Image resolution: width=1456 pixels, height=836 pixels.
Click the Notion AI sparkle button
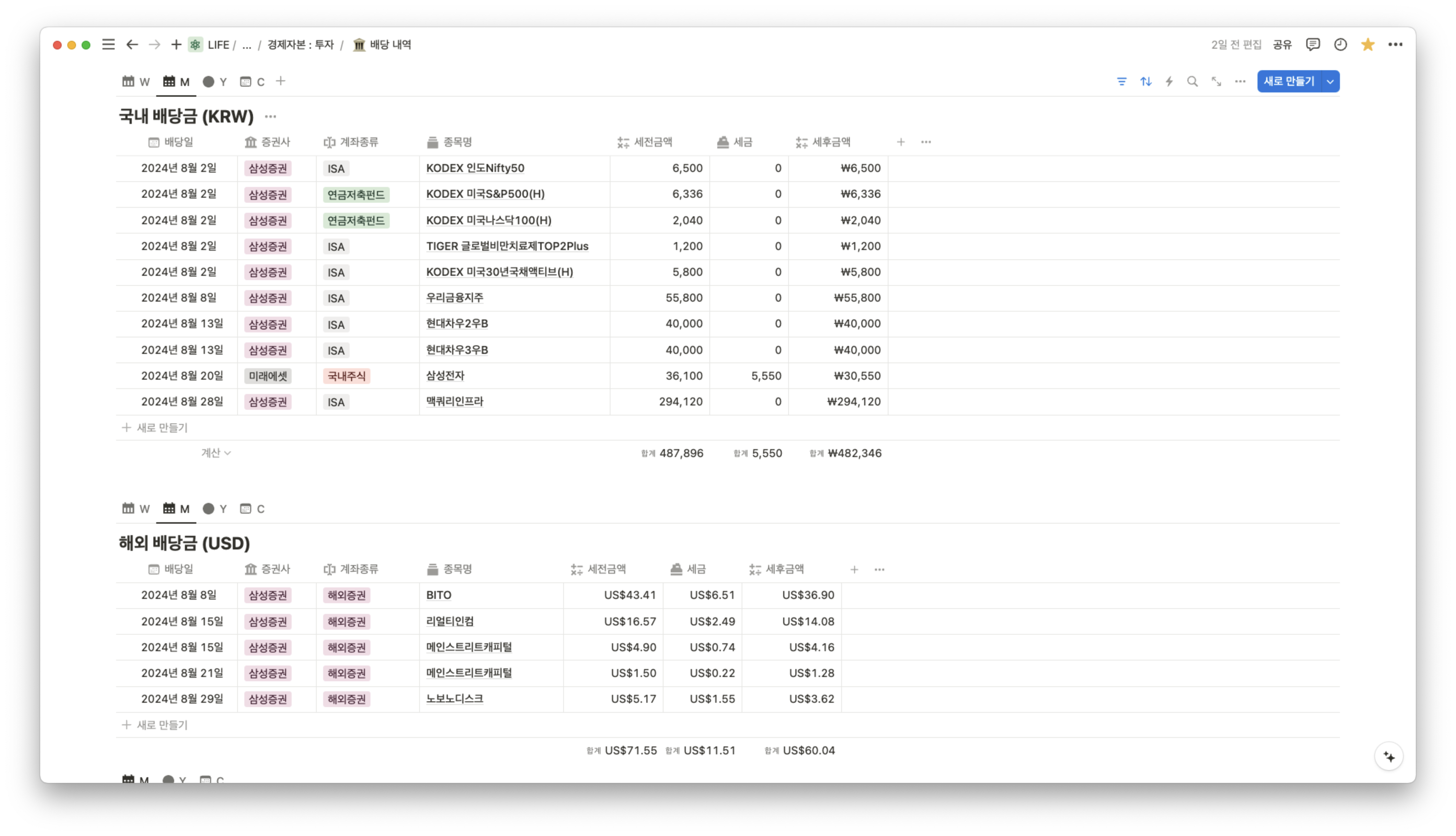point(1388,757)
